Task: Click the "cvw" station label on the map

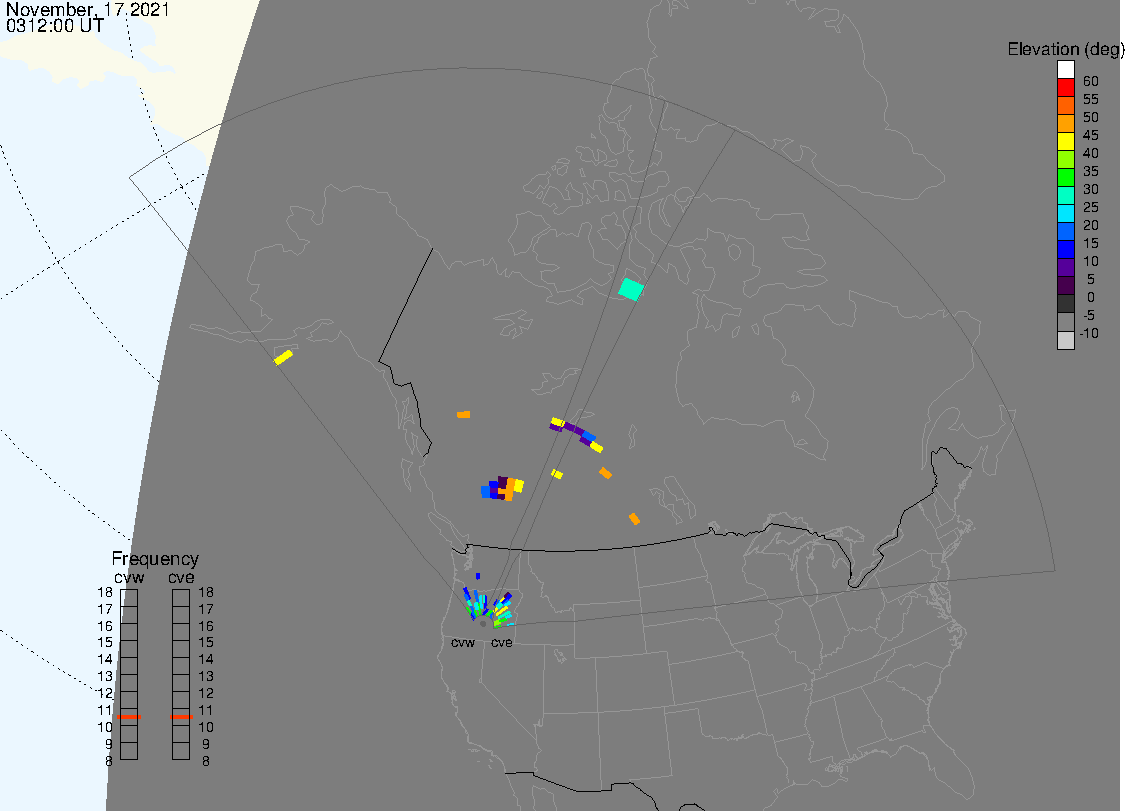Action: [x=463, y=642]
